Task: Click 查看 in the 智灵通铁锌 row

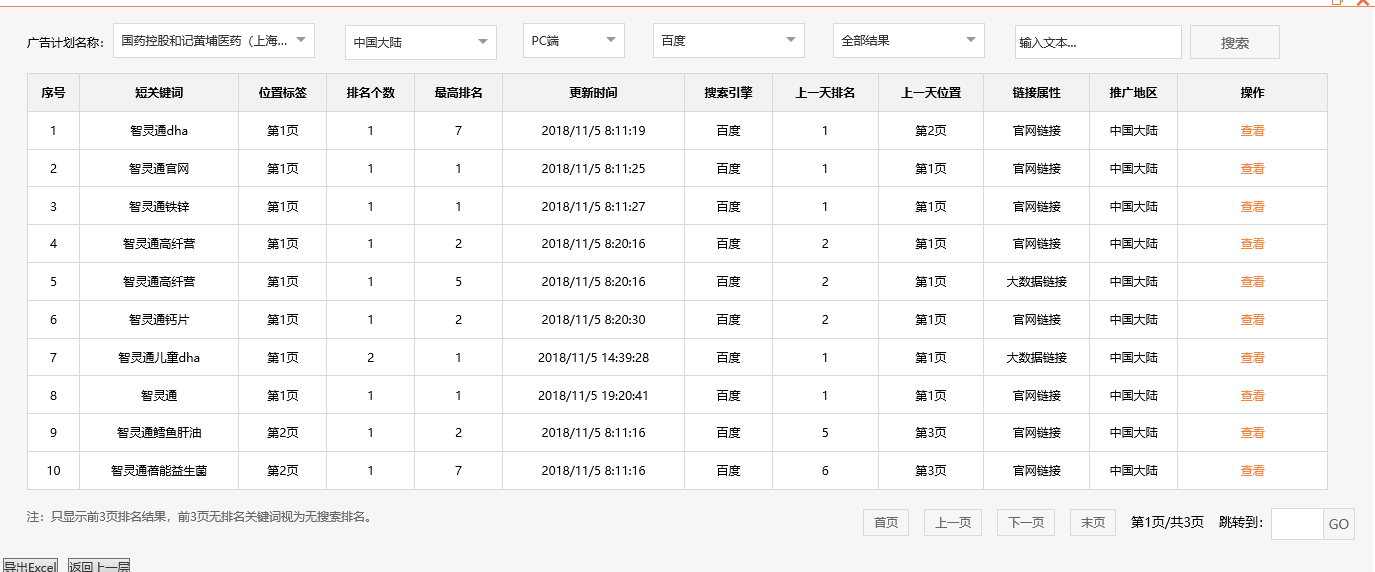Action: [1252, 207]
